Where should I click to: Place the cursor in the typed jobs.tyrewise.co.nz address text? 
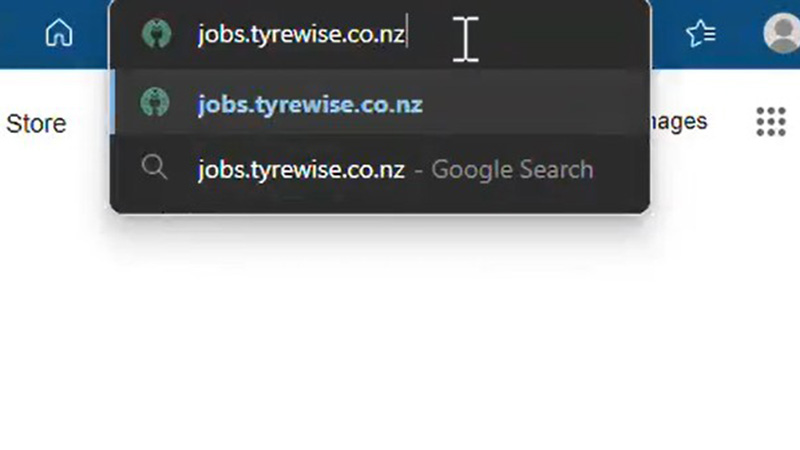[x=301, y=34]
